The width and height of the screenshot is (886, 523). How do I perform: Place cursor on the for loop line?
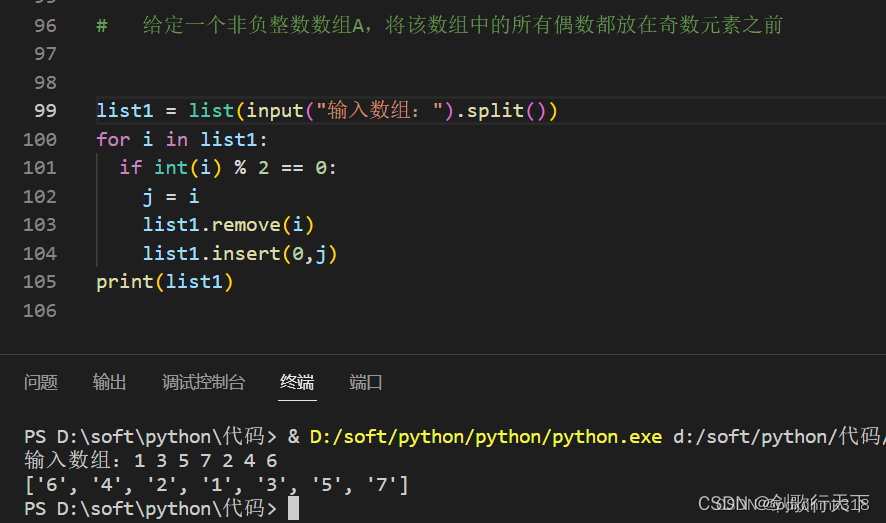pos(182,139)
